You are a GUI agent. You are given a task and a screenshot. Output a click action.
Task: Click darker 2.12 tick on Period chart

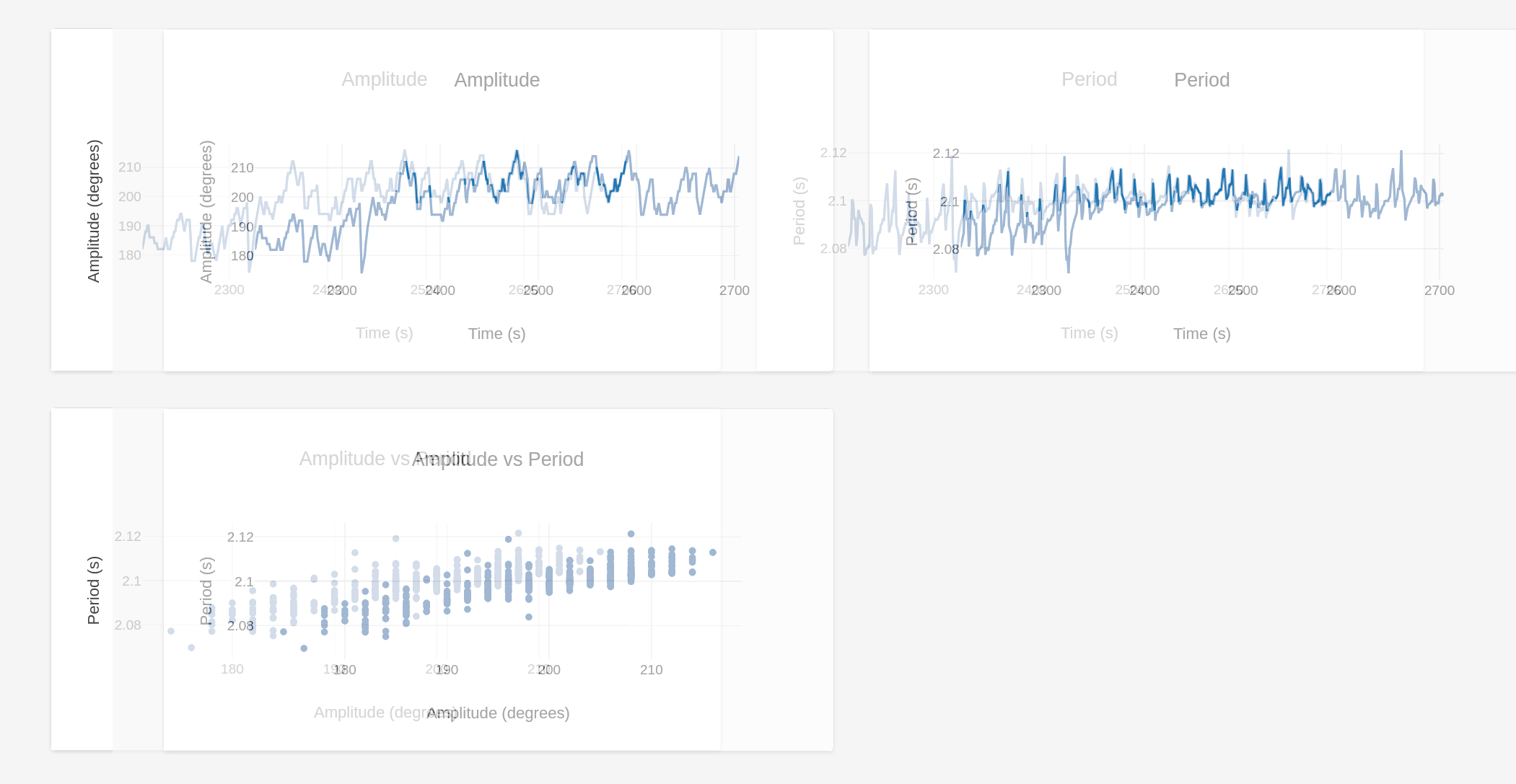click(945, 154)
